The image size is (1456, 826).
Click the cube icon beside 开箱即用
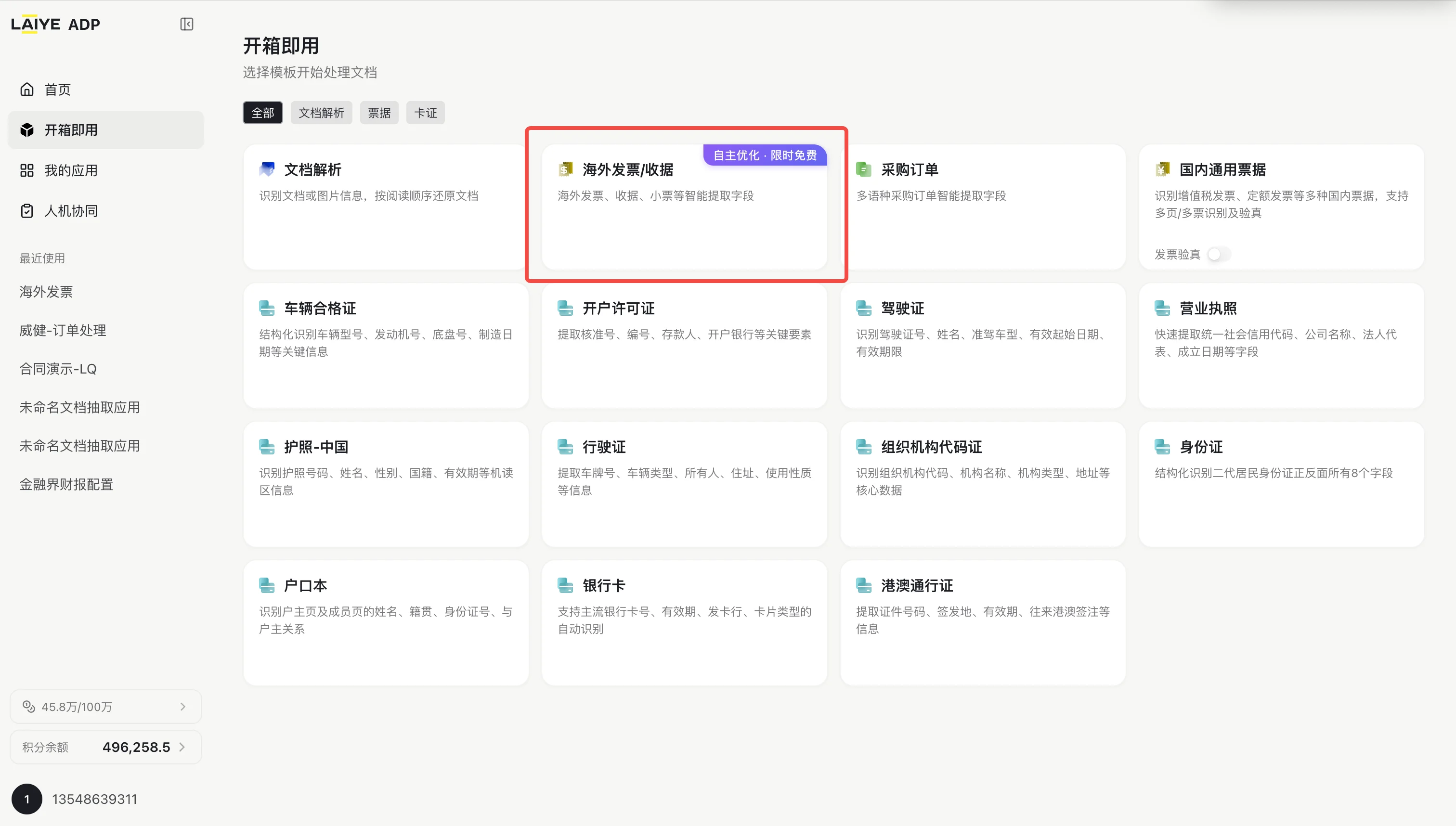[26, 130]
